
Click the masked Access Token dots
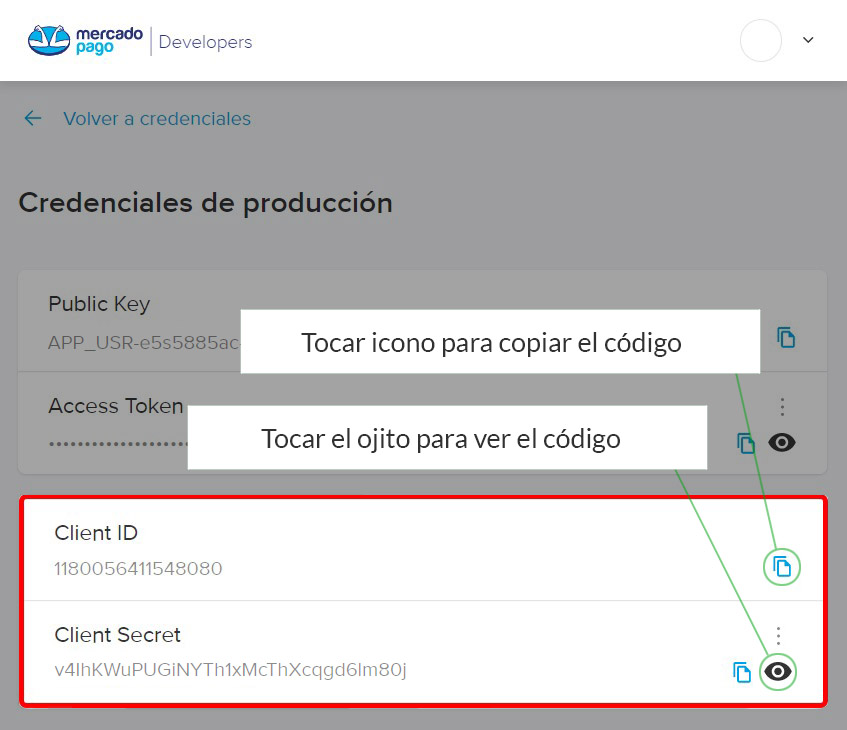pos(116,441)
